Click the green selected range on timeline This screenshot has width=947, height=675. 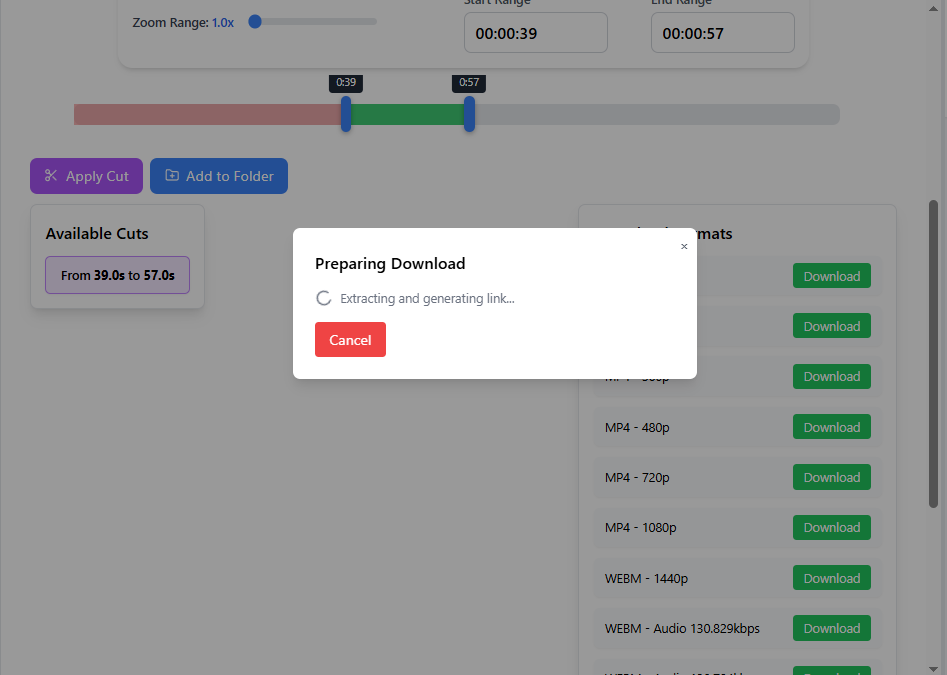(408, 114)
